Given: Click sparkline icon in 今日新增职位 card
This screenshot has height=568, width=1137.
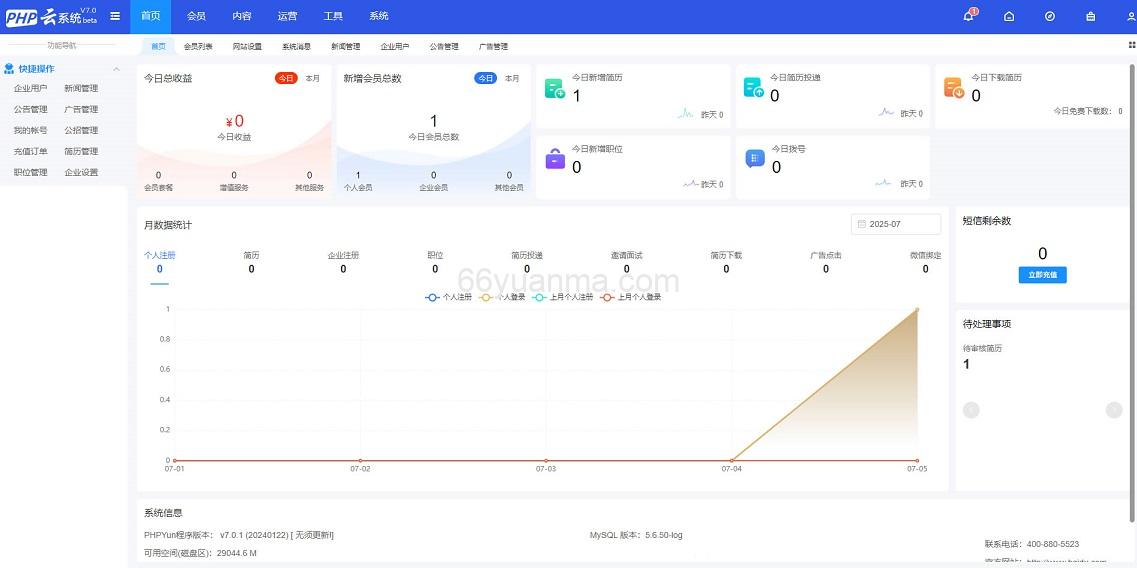Looking at the screenshot, I should pyautogui.click(x=691, y=184).
